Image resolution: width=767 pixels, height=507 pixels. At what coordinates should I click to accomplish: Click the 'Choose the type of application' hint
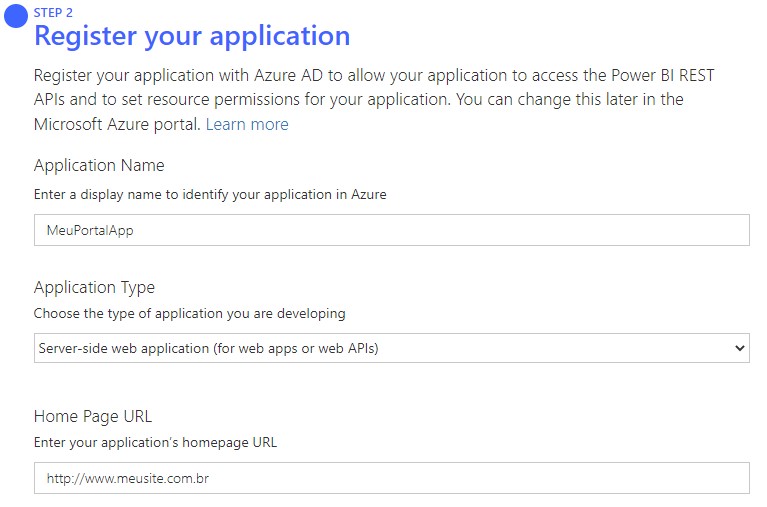tap(189, 313)
